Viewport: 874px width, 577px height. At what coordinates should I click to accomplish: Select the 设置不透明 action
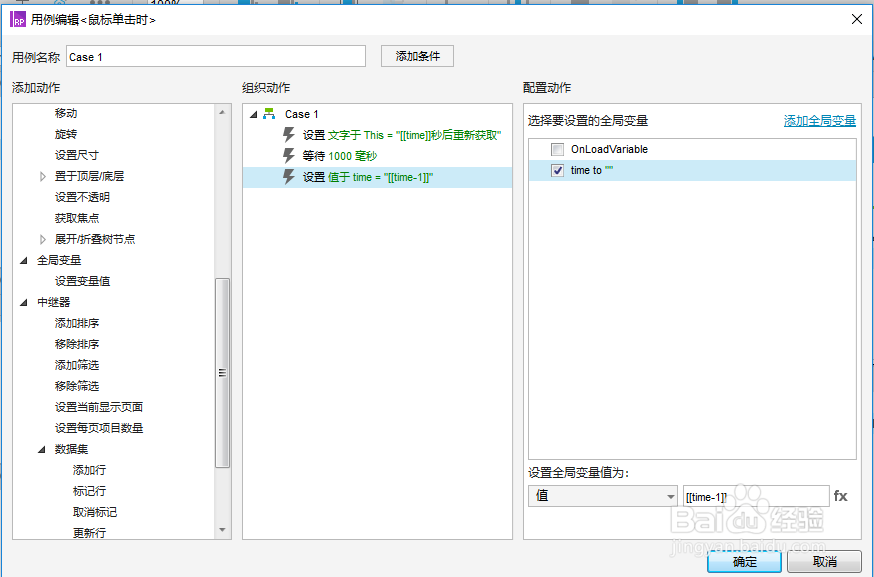tap(82, 197)
